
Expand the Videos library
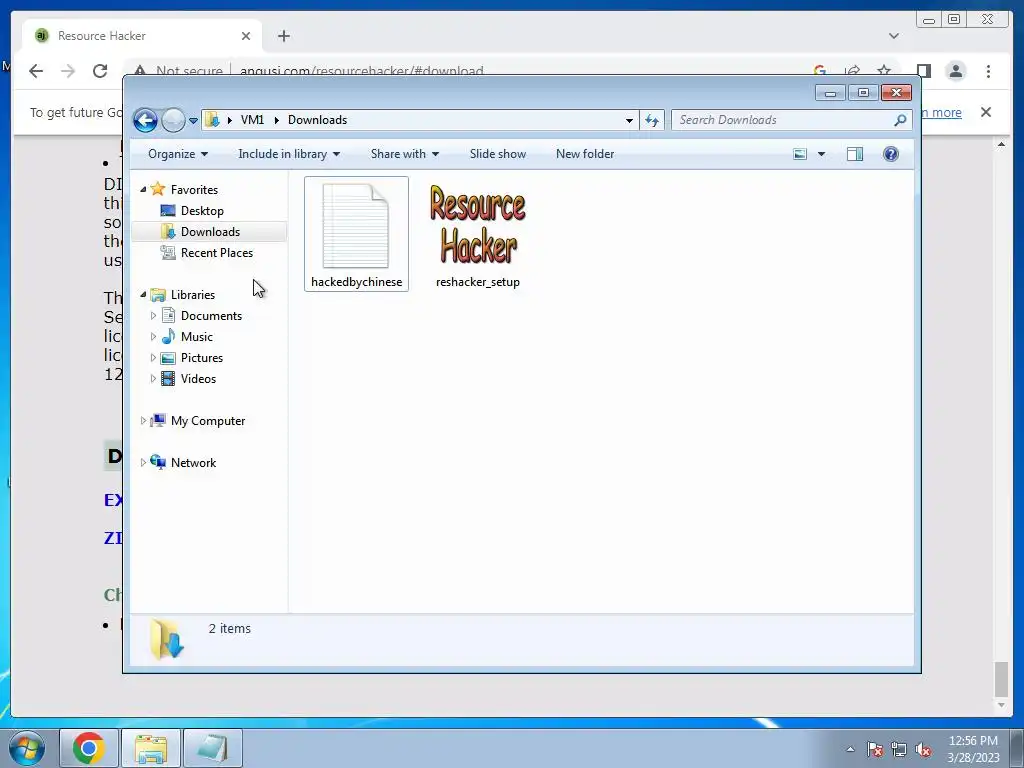(153, 379)
